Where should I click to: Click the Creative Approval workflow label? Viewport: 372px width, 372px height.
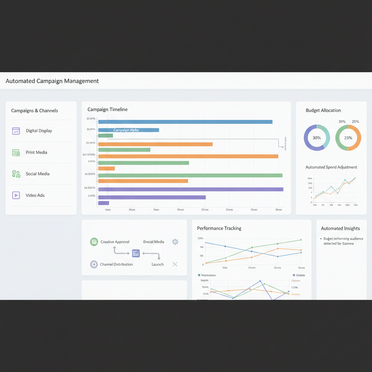tap(115, 242)
